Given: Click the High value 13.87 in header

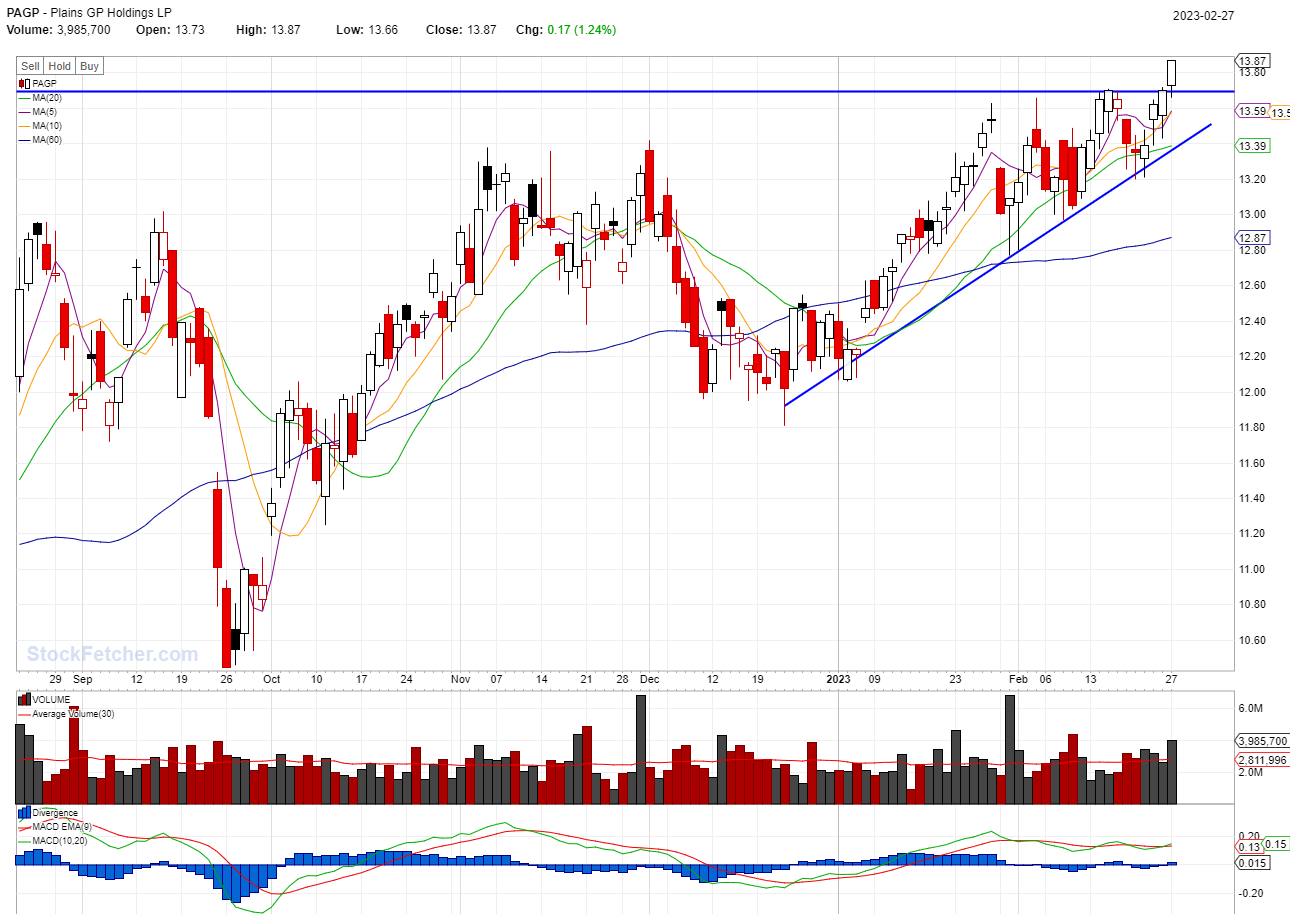Looking at the screenshot, I should click(x=285, y=30).
